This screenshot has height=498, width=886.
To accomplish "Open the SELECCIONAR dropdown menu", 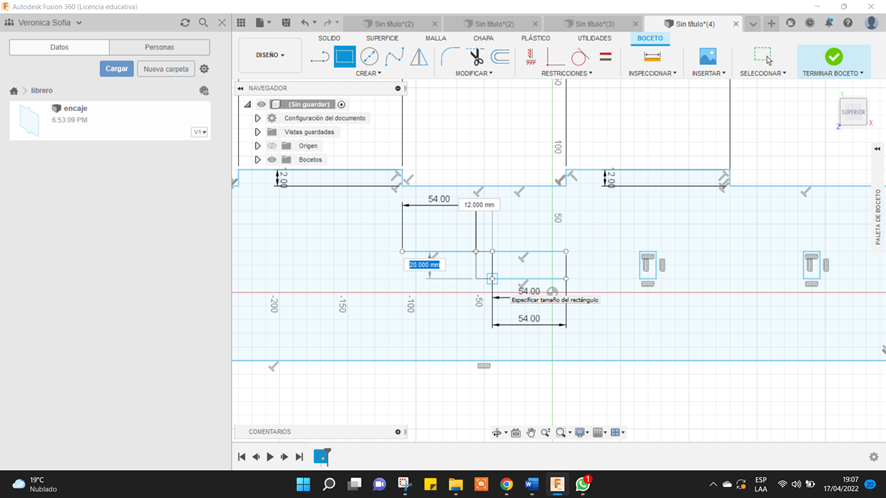I will coord(763,73).
